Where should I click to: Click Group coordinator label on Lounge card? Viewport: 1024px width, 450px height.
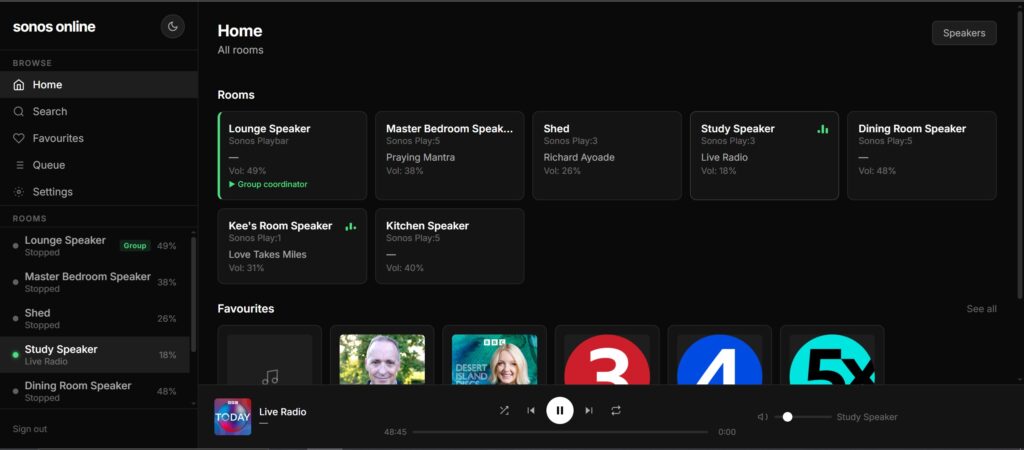(268, 184)
